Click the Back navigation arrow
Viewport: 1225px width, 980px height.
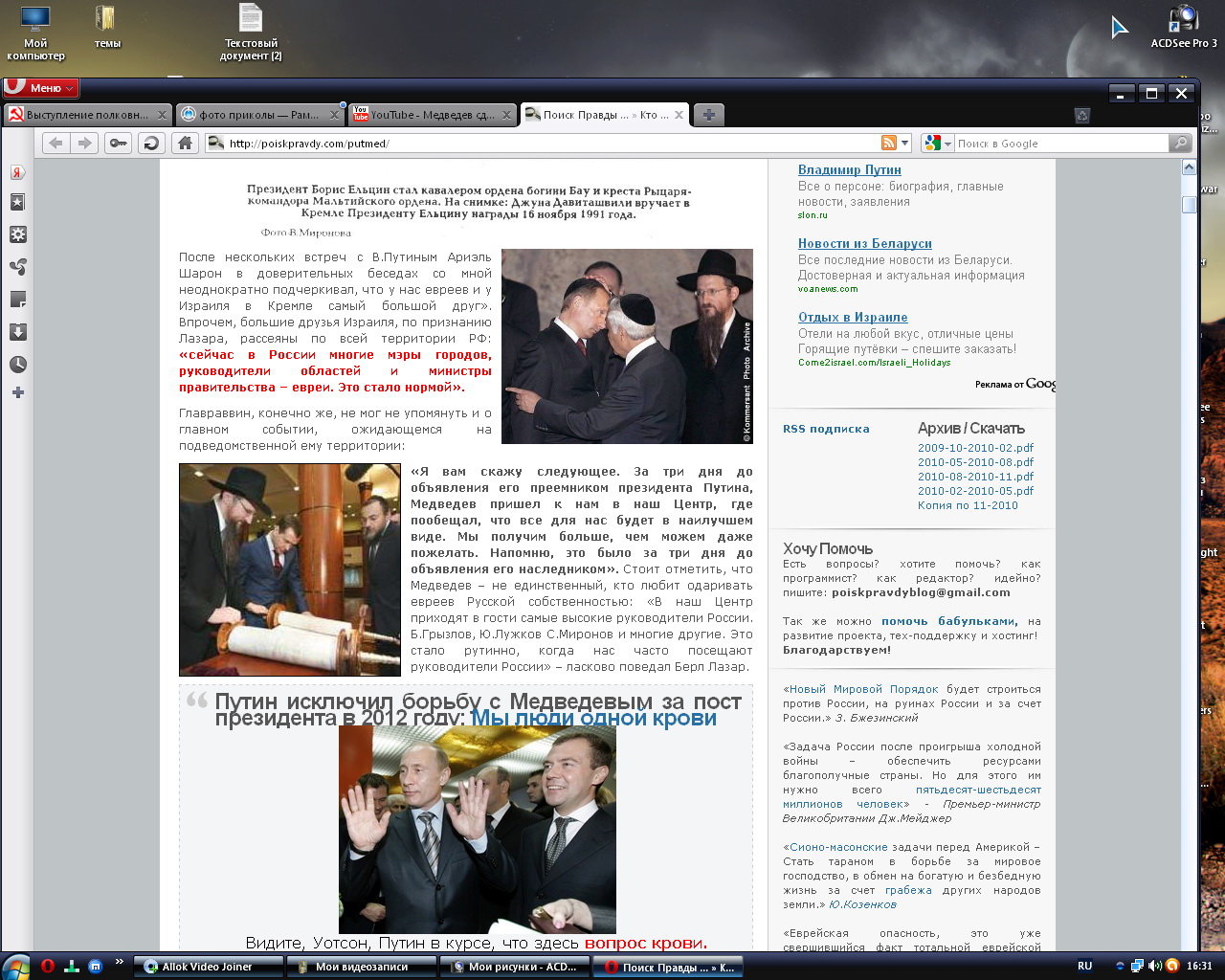[56, 144]
